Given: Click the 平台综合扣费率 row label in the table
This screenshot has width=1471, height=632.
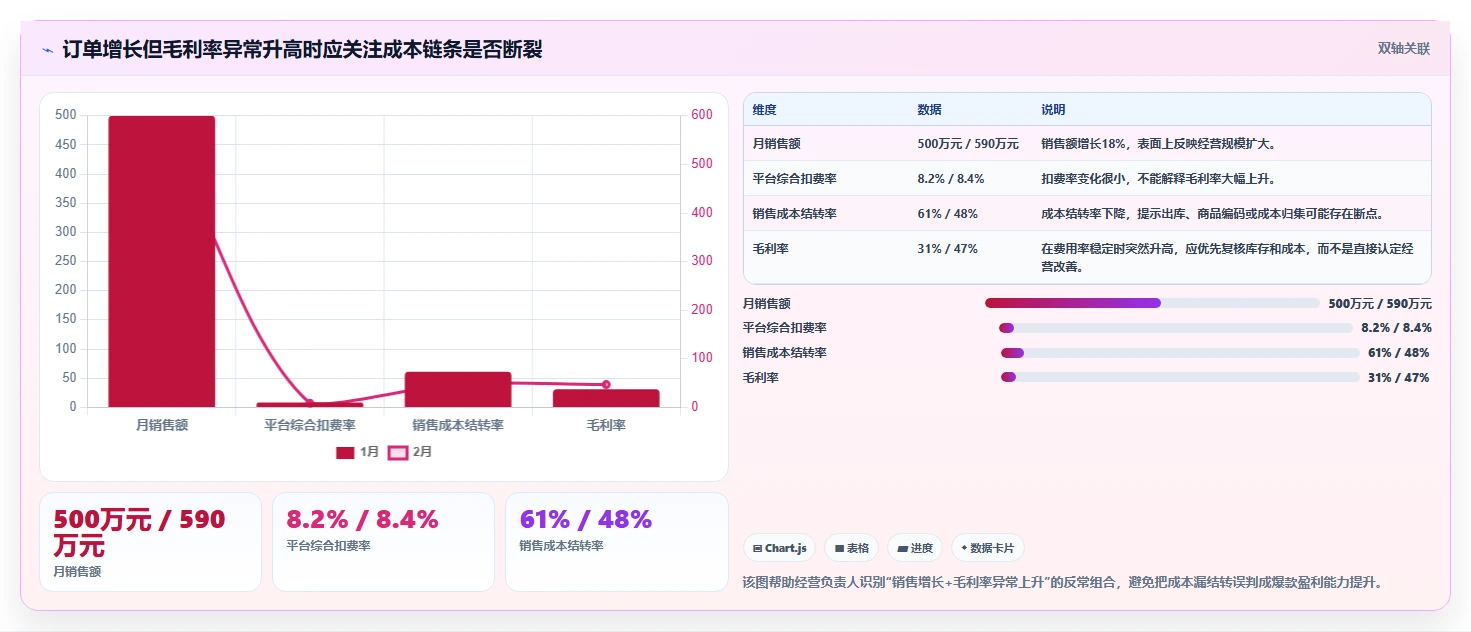Looking at the screenshot, I should pos(794,179).
